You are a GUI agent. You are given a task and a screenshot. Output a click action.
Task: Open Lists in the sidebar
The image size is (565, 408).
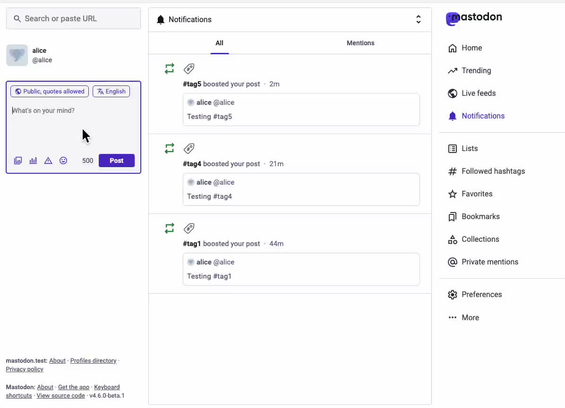tap(463, 148)
